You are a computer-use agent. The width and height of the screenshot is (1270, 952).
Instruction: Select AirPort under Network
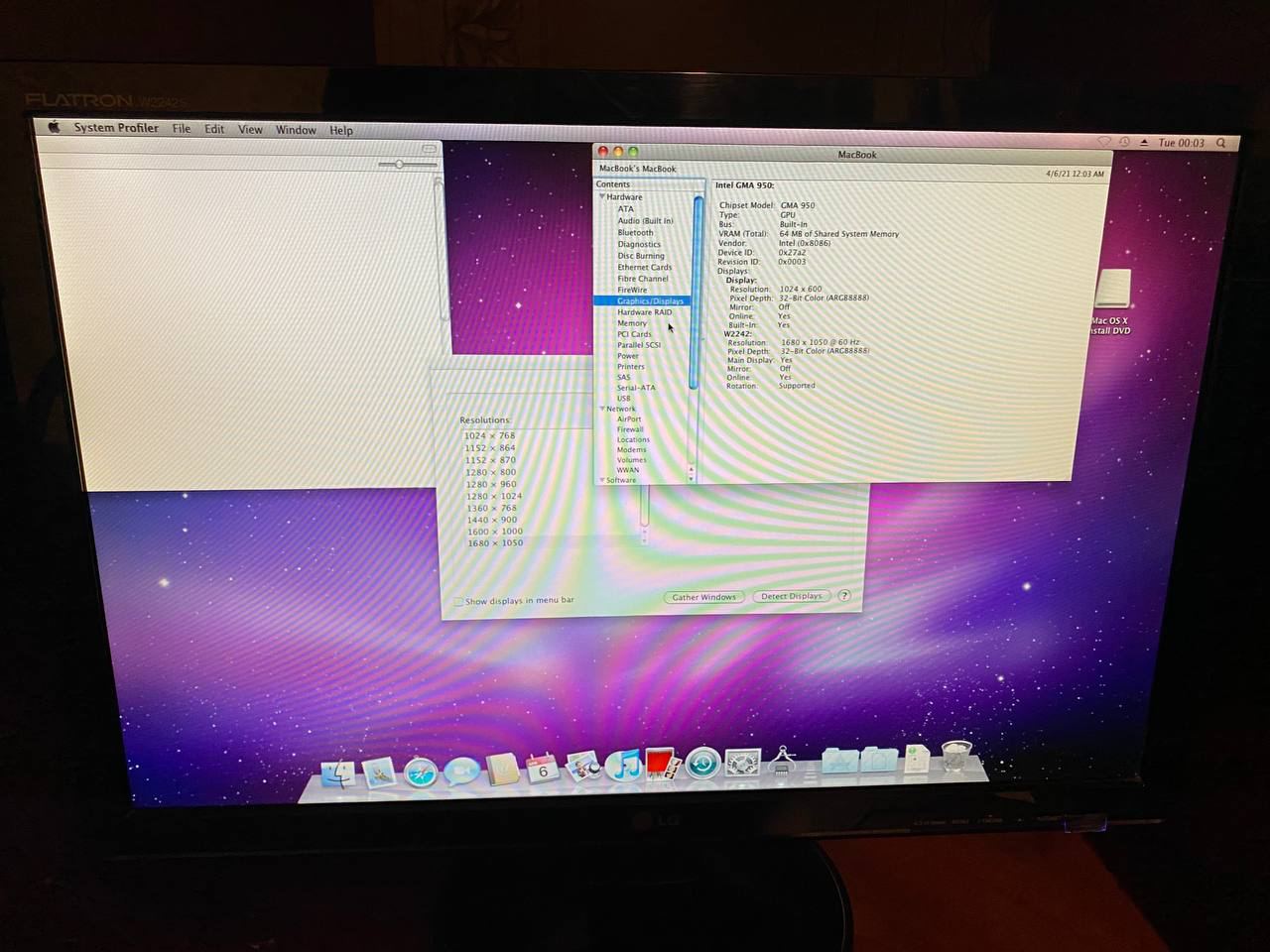point(629,419)
